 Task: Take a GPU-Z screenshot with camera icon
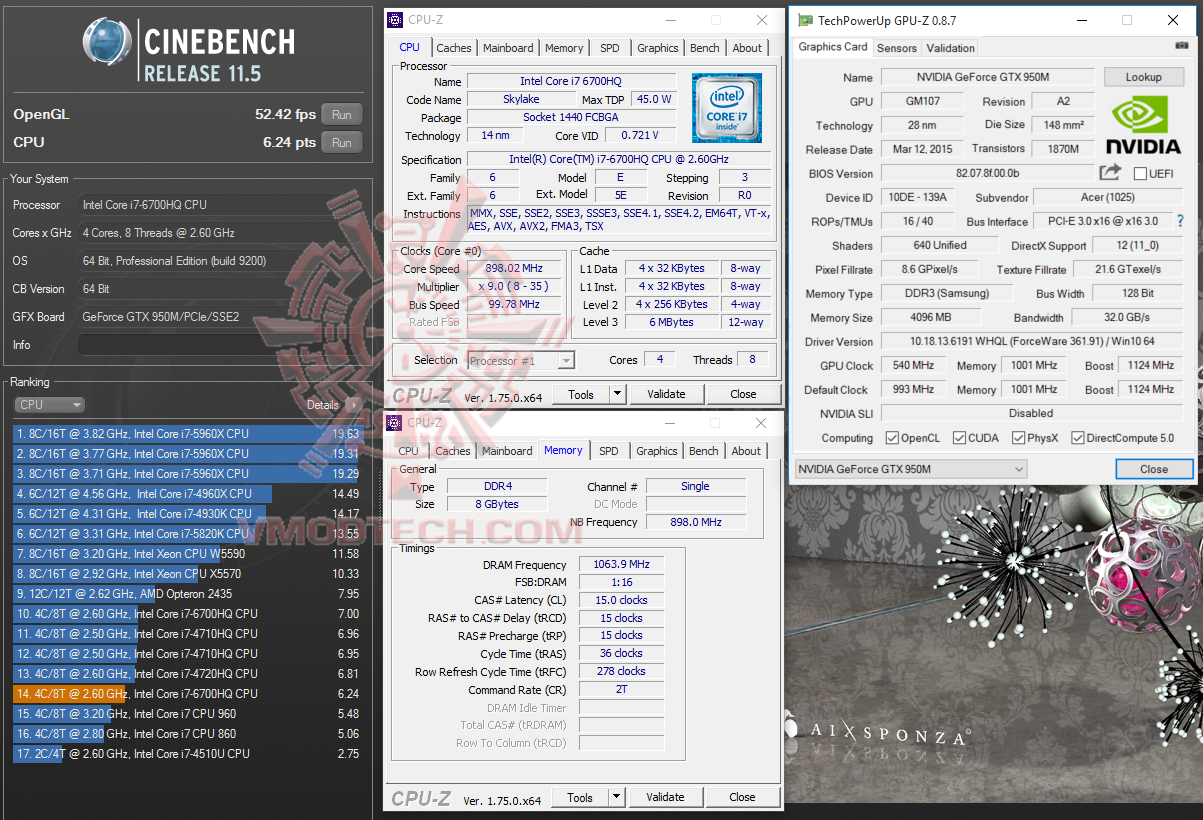click(x=1182, y=46)
